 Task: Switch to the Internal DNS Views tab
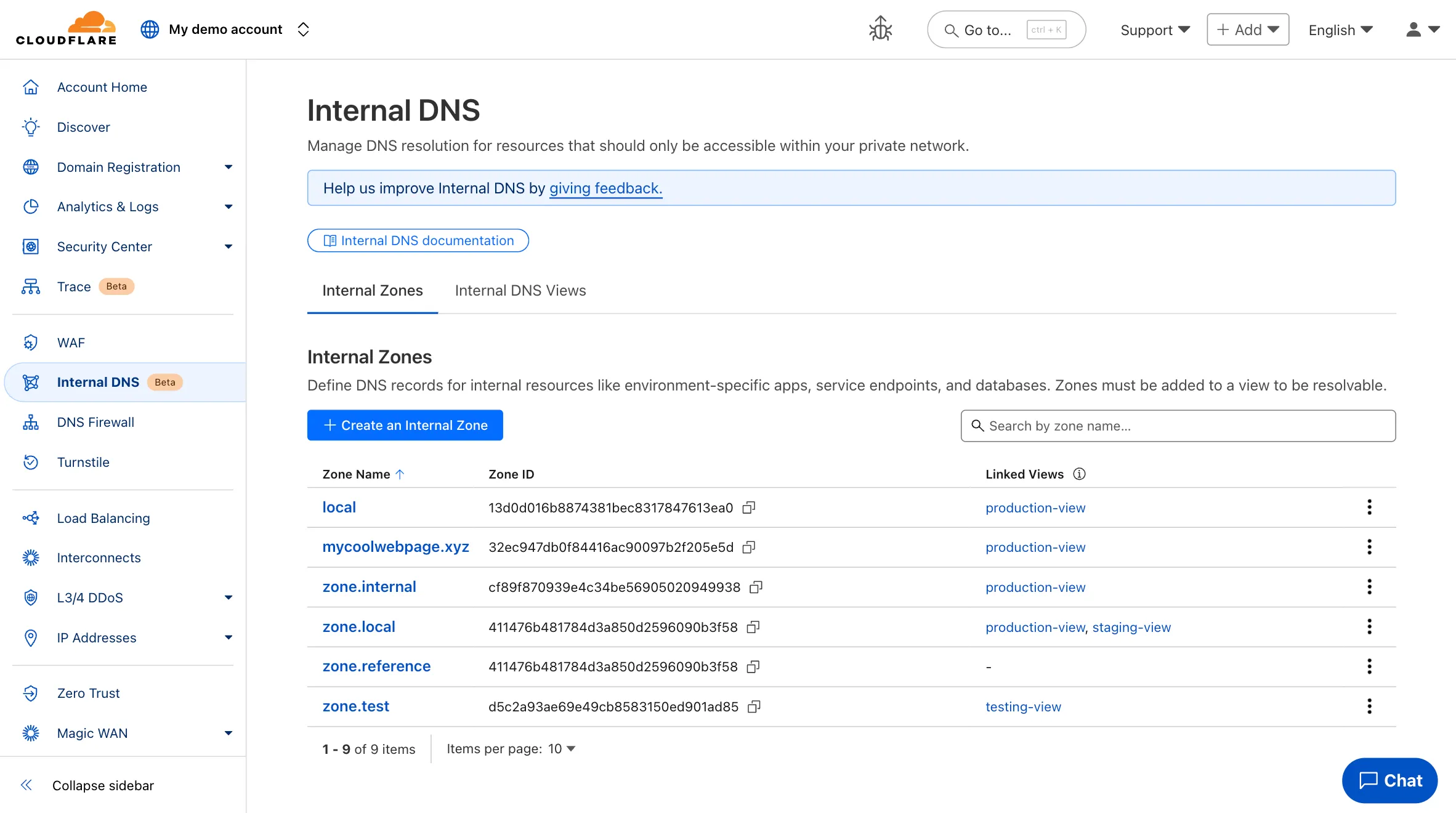(520, 290)
